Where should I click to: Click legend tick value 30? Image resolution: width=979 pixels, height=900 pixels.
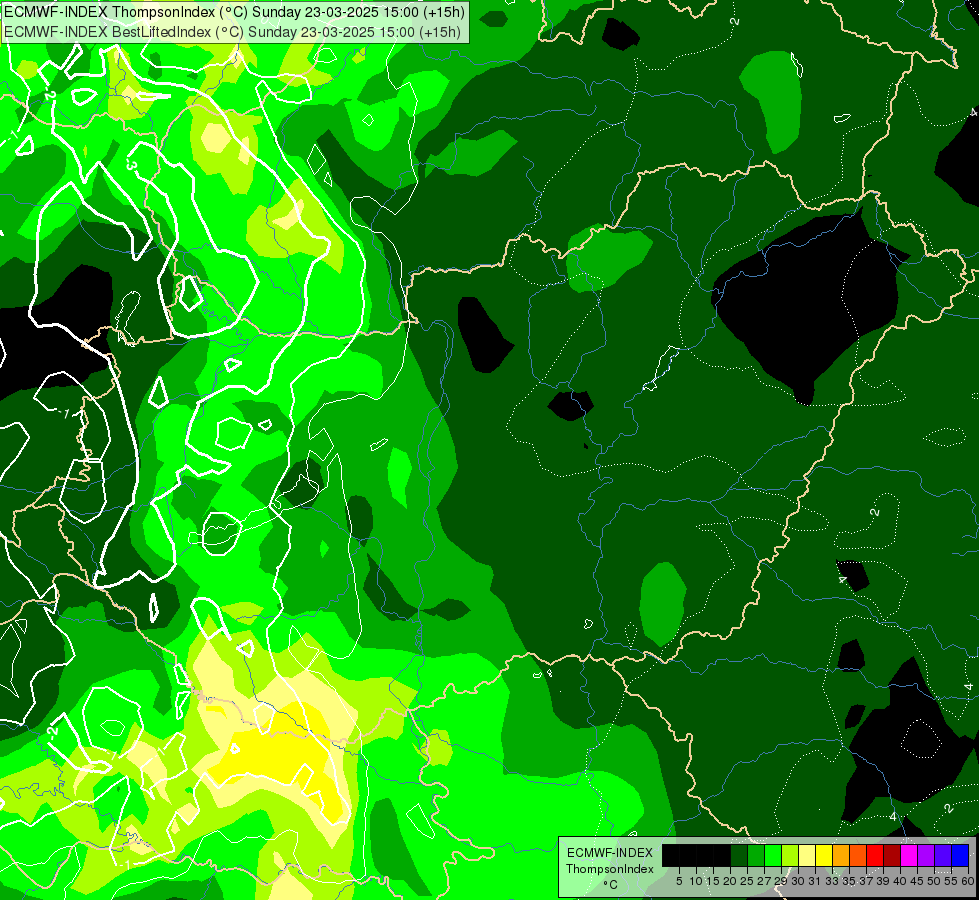(798, 881)
